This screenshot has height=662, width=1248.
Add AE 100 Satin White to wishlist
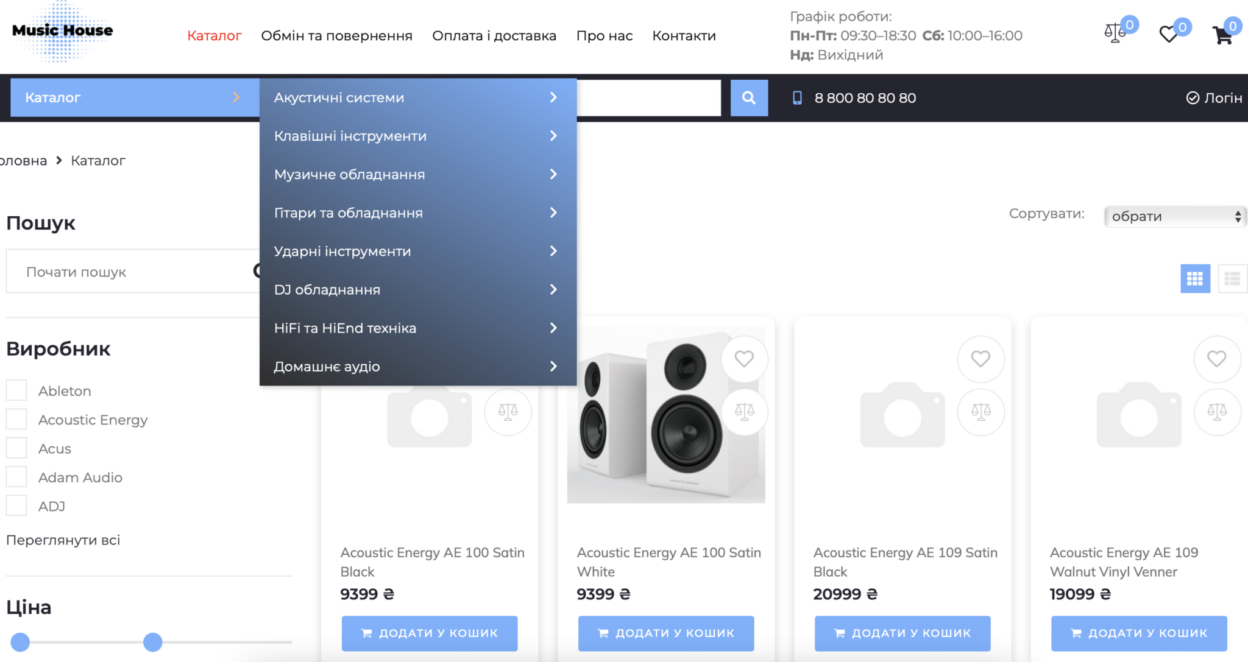(743, 359)
